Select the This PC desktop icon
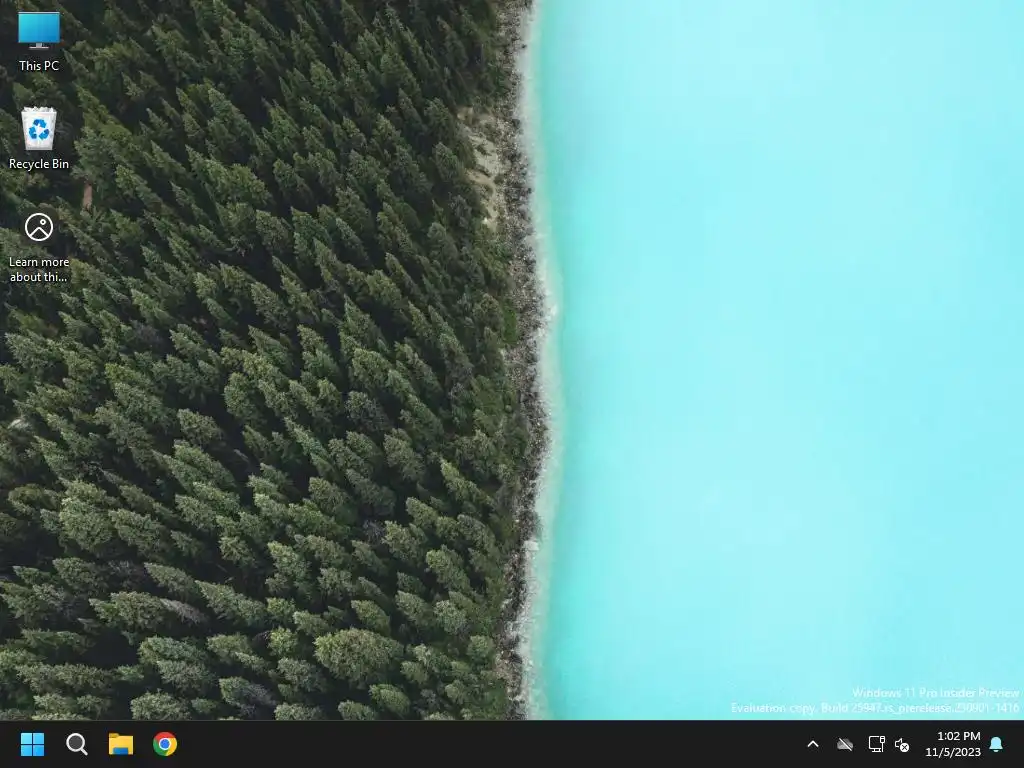This screenshot has height=768, width=1024. (39, 41)
